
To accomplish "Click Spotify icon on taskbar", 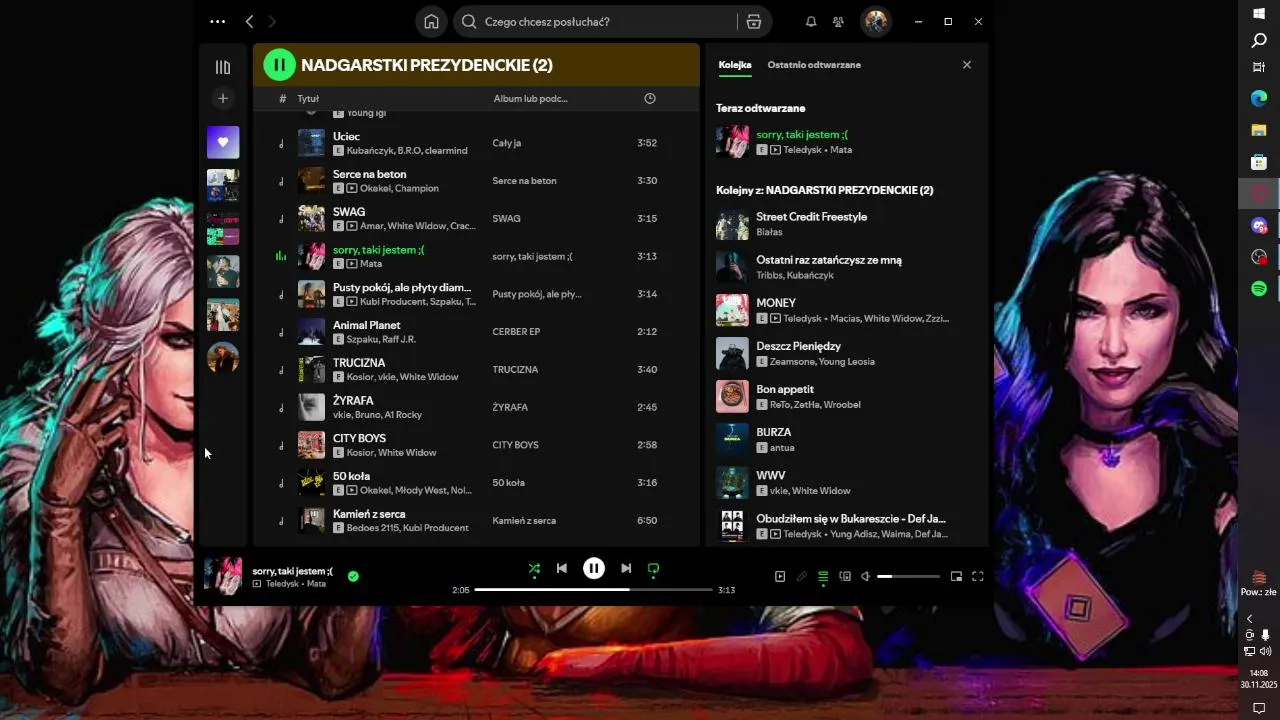I will (x=1259, y=288).
